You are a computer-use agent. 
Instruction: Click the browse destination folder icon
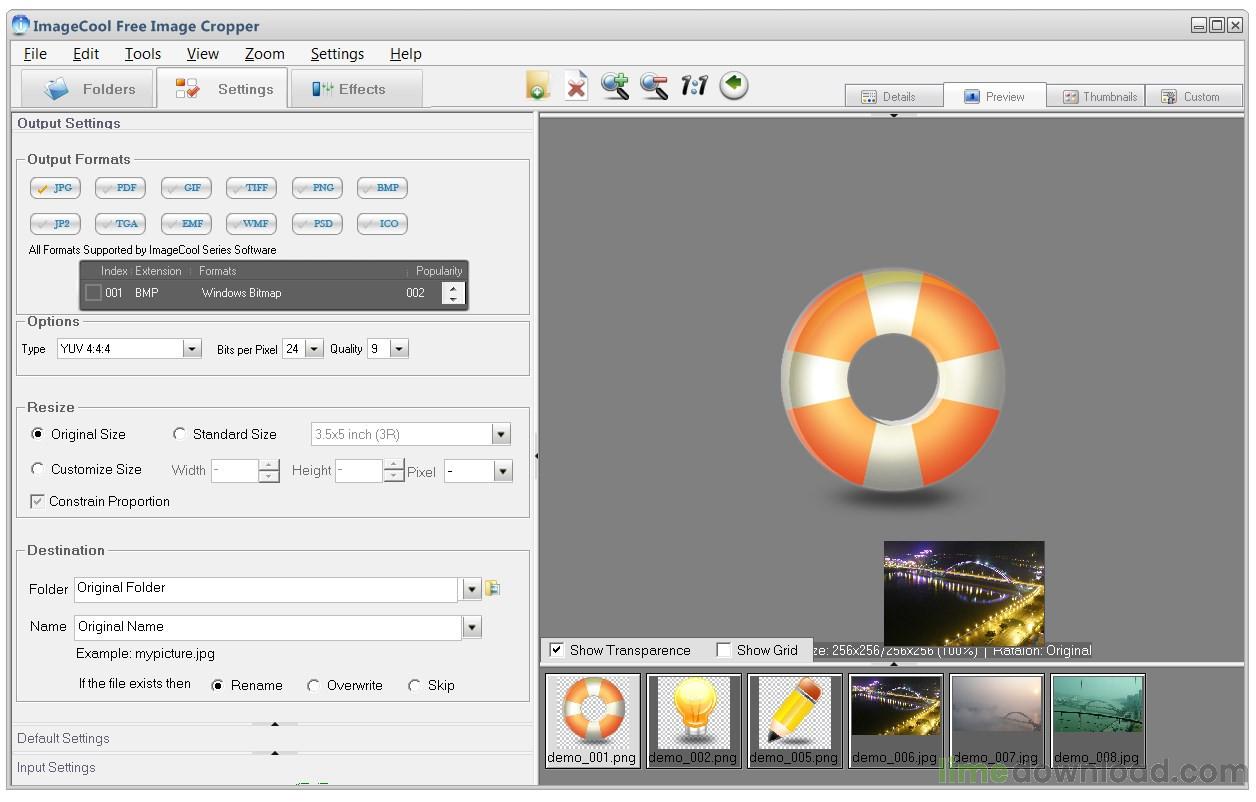(x=492, y=588)
